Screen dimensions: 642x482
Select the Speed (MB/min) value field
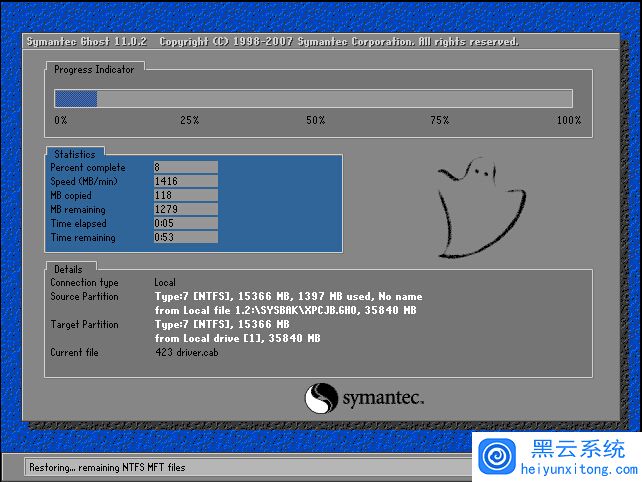pos(185,182)
